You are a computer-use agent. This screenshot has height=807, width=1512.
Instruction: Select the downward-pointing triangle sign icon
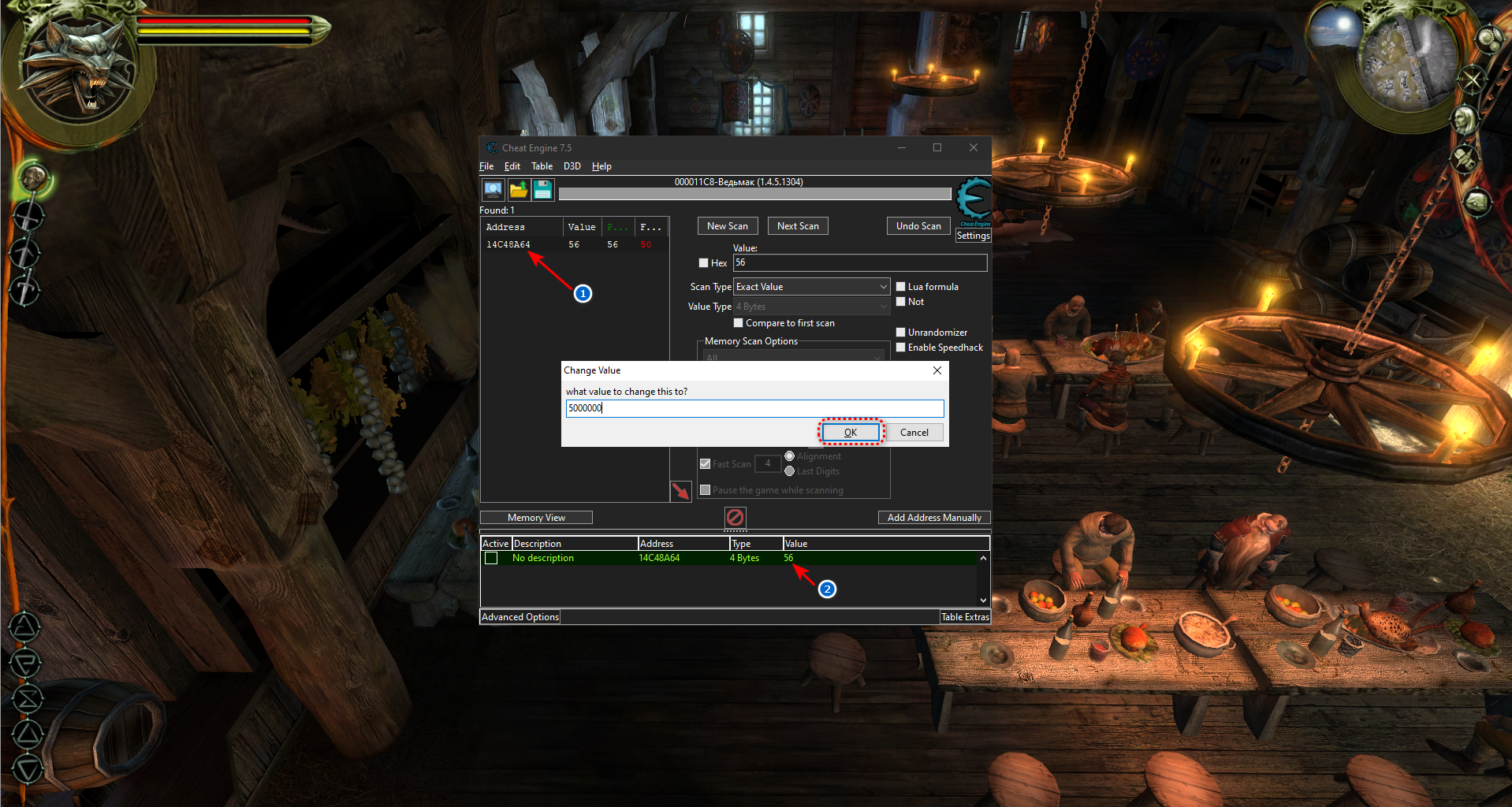(27, 768)
